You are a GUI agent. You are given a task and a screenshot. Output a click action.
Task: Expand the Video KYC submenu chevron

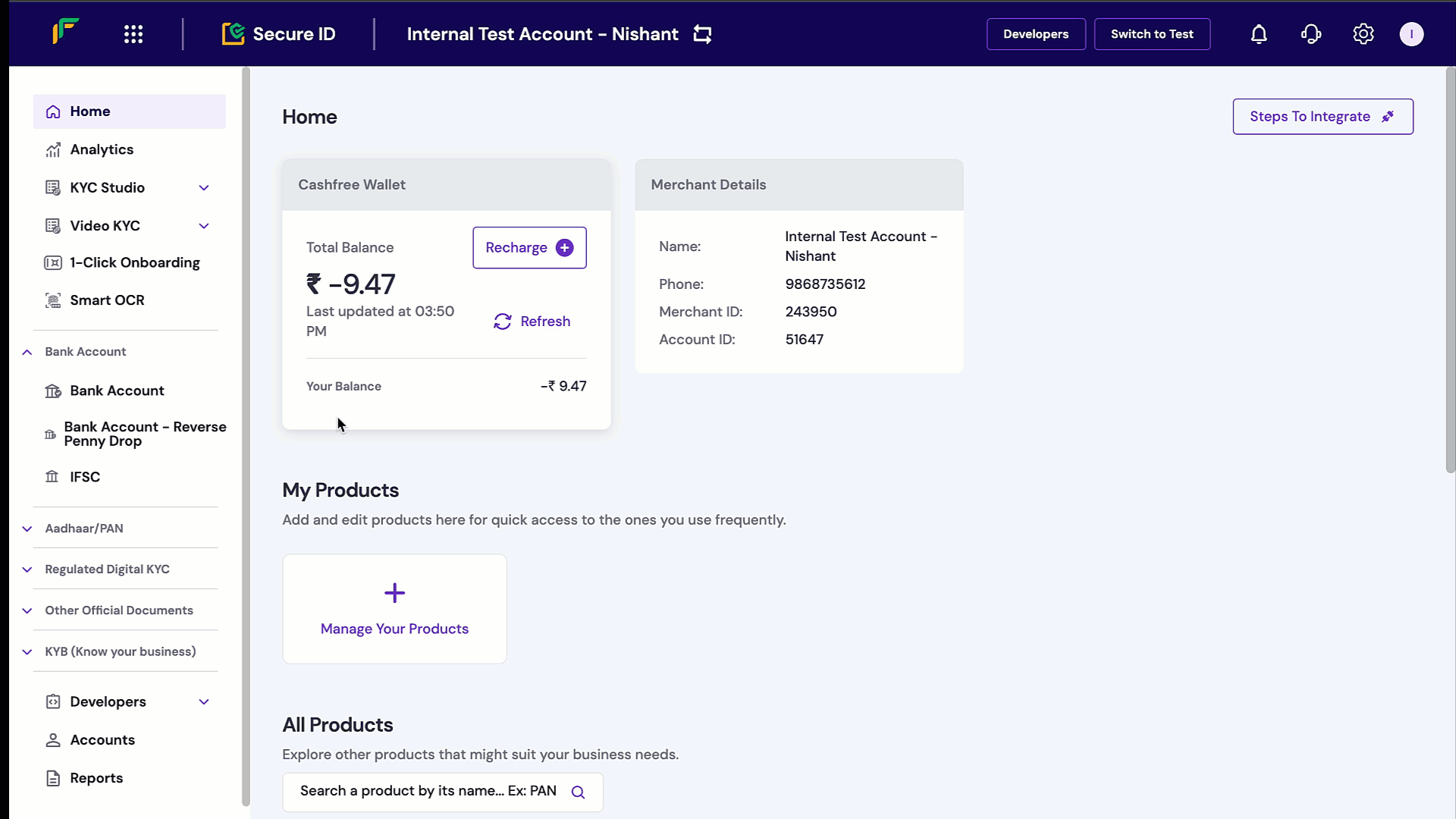click(204, 226)
